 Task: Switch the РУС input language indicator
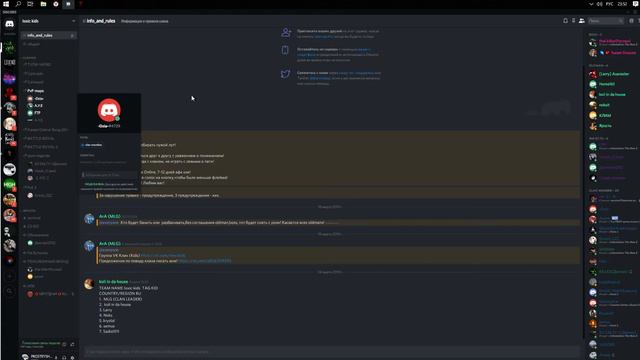tap(609, 4)
